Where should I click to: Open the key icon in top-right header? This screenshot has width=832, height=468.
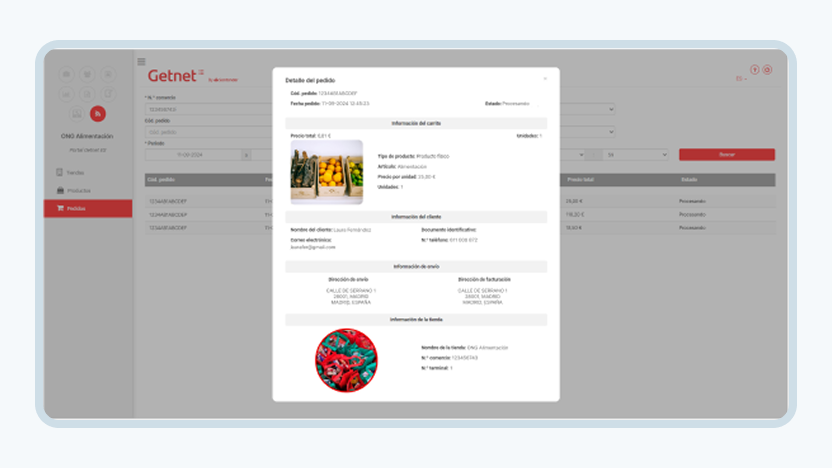pos(754,70)
